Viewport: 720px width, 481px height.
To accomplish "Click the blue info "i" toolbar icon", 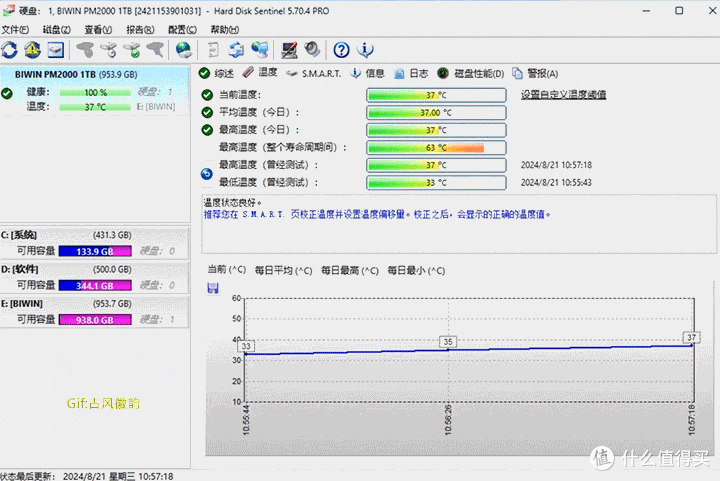I will (x=365, y=50).
